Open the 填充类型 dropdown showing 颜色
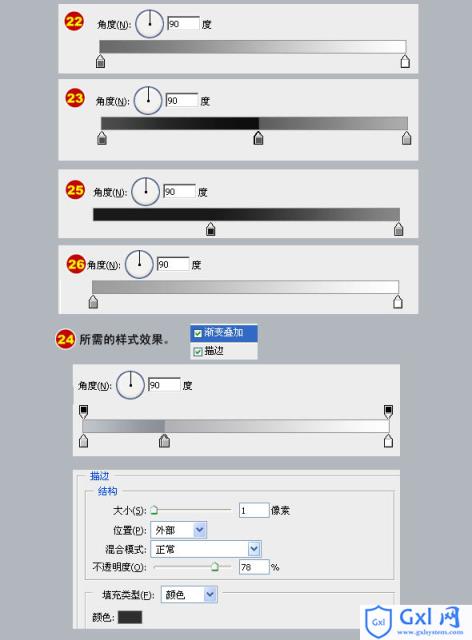 [x=189, y=595]
